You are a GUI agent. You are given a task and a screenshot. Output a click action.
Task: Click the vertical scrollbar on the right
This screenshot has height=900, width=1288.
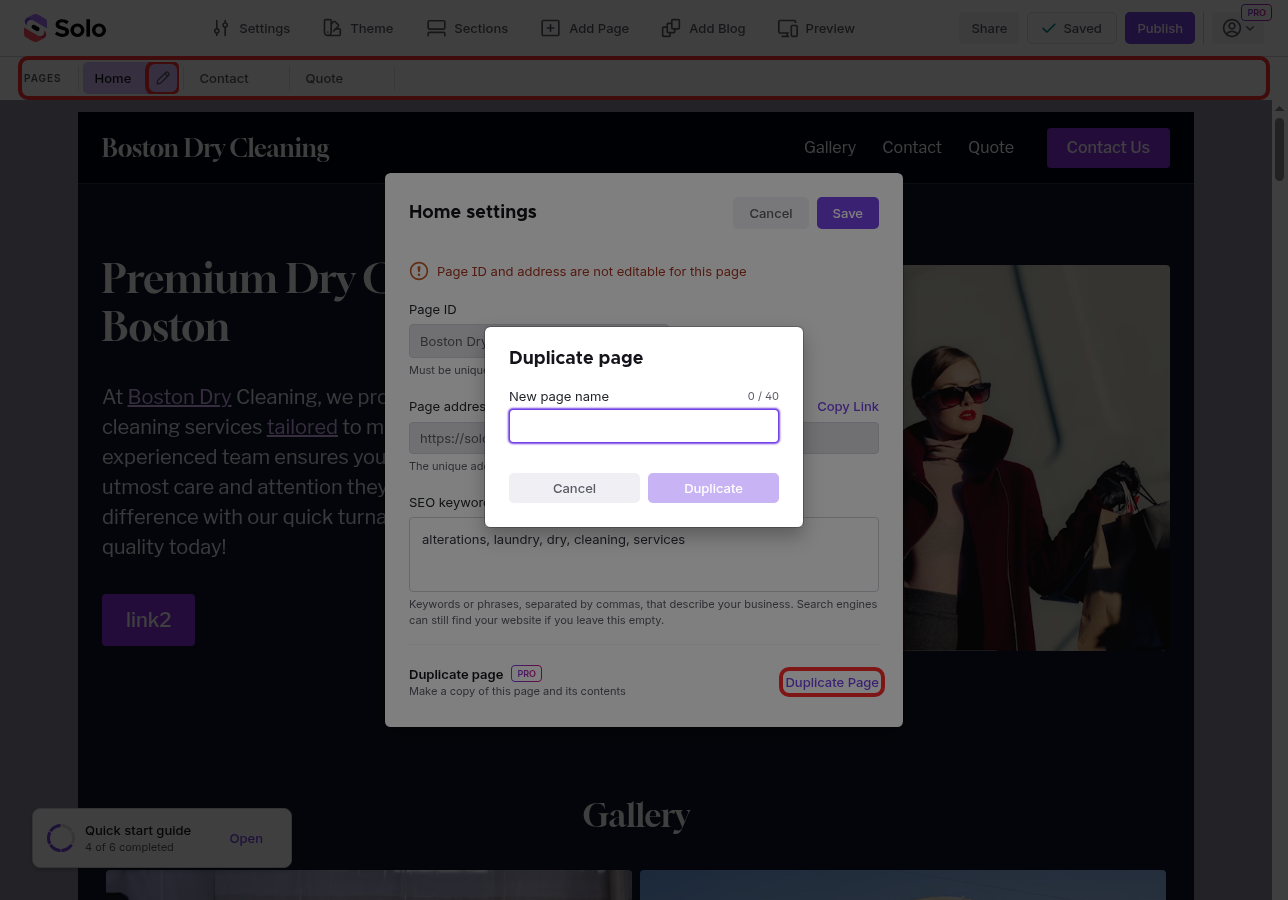pos(1279,150)
